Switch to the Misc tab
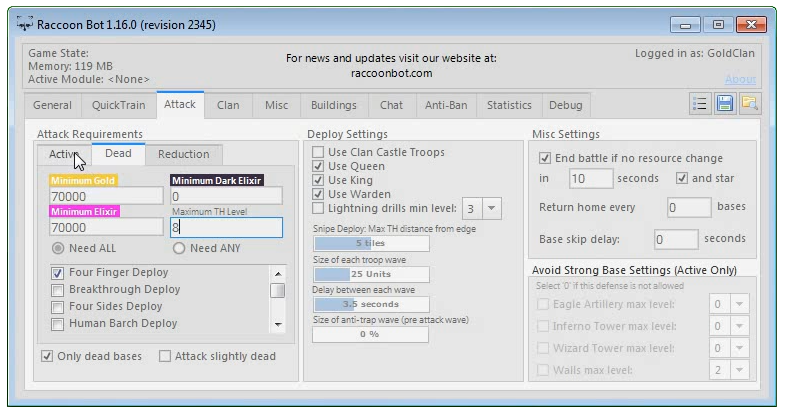 coord(276,105)
